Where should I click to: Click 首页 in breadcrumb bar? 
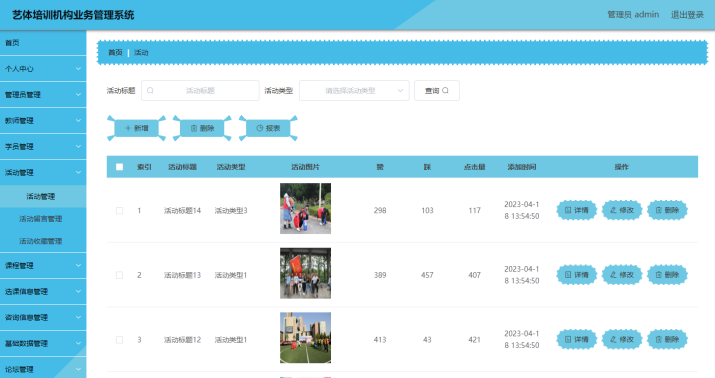click(115, 53)
